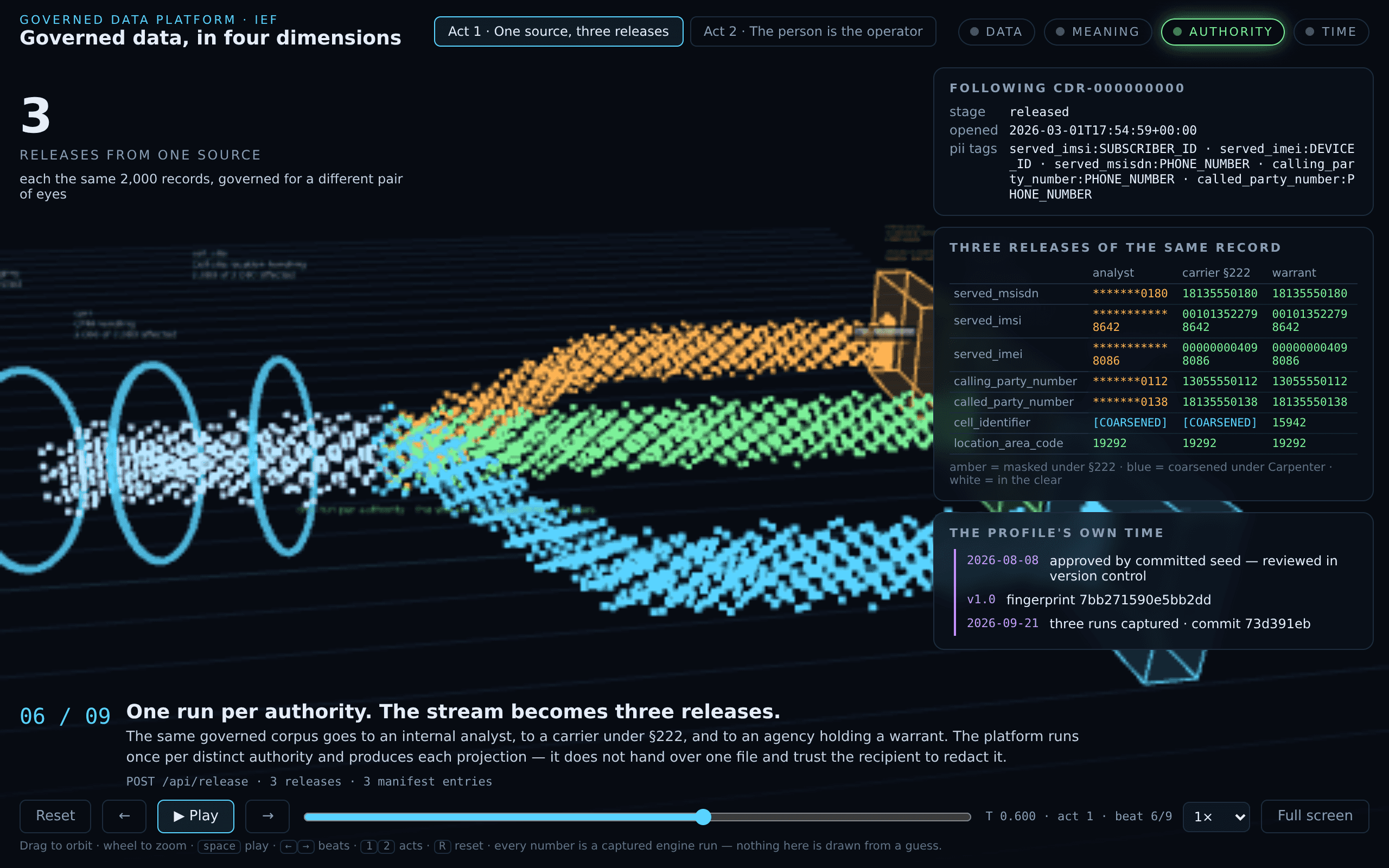Viewport: 1389px width, 868px height.
Task: Click the 'v1.0' version marker
Action: click(x=980, y=600)
